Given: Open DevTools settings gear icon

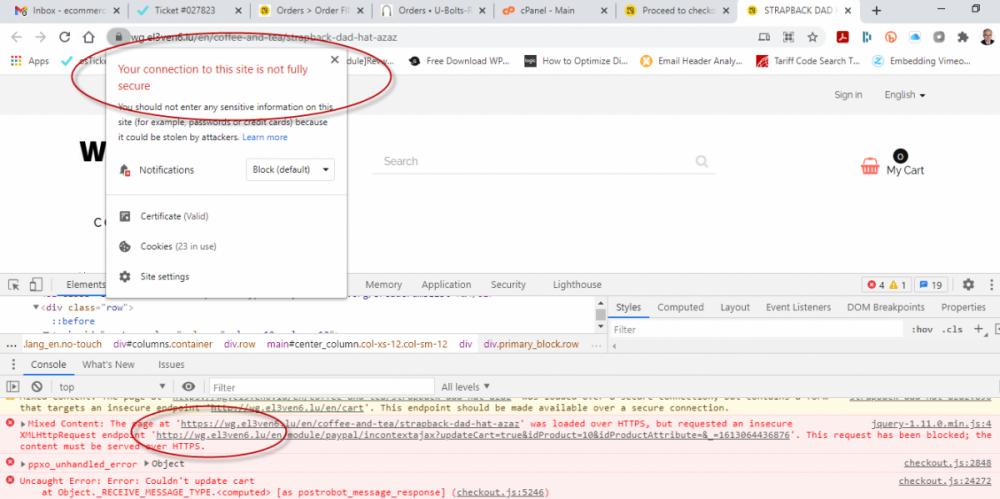Looking at the screenshot, I should click(967, 285).
